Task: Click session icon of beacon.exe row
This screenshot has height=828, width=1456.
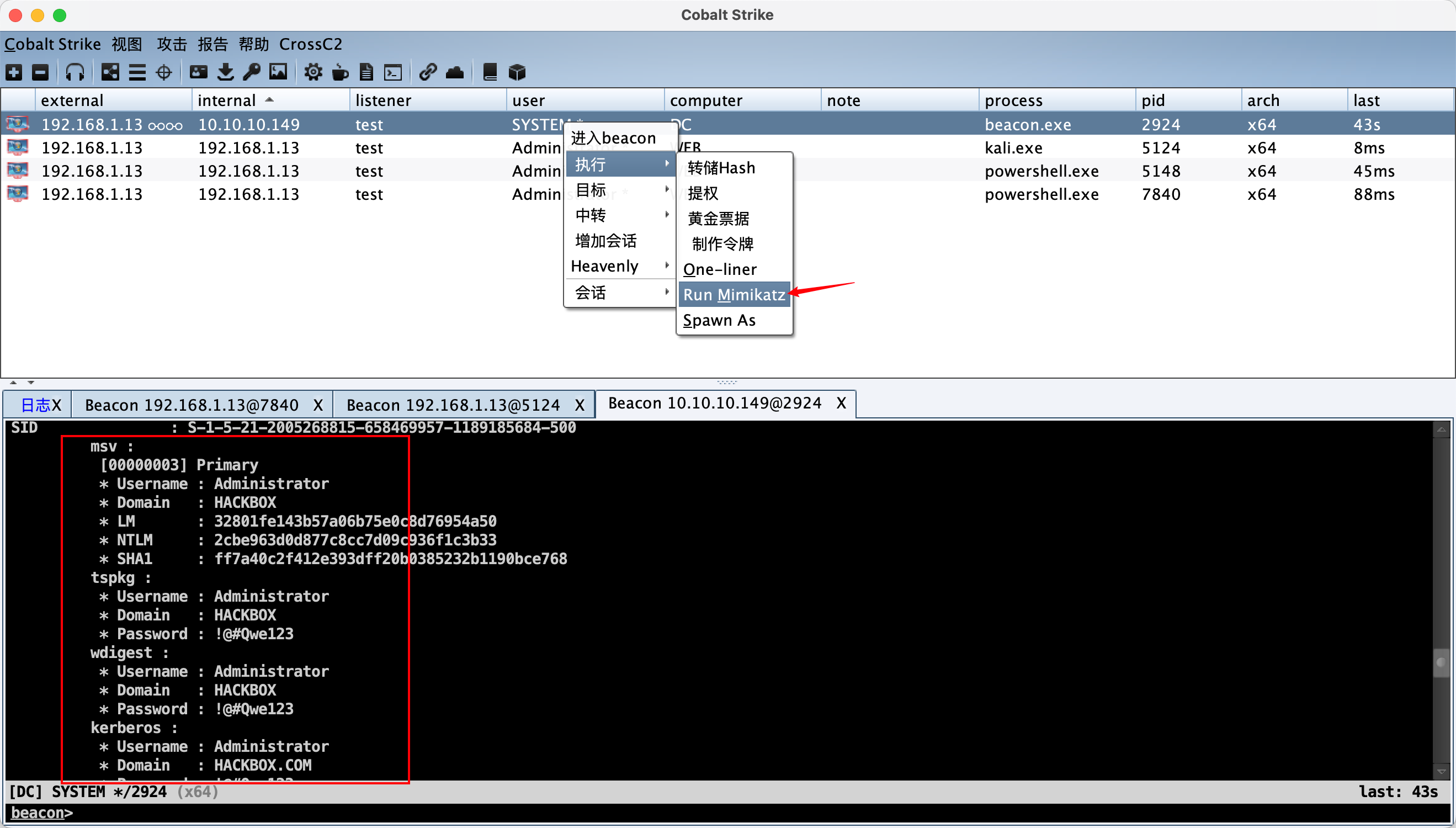Action: point(18,124)
